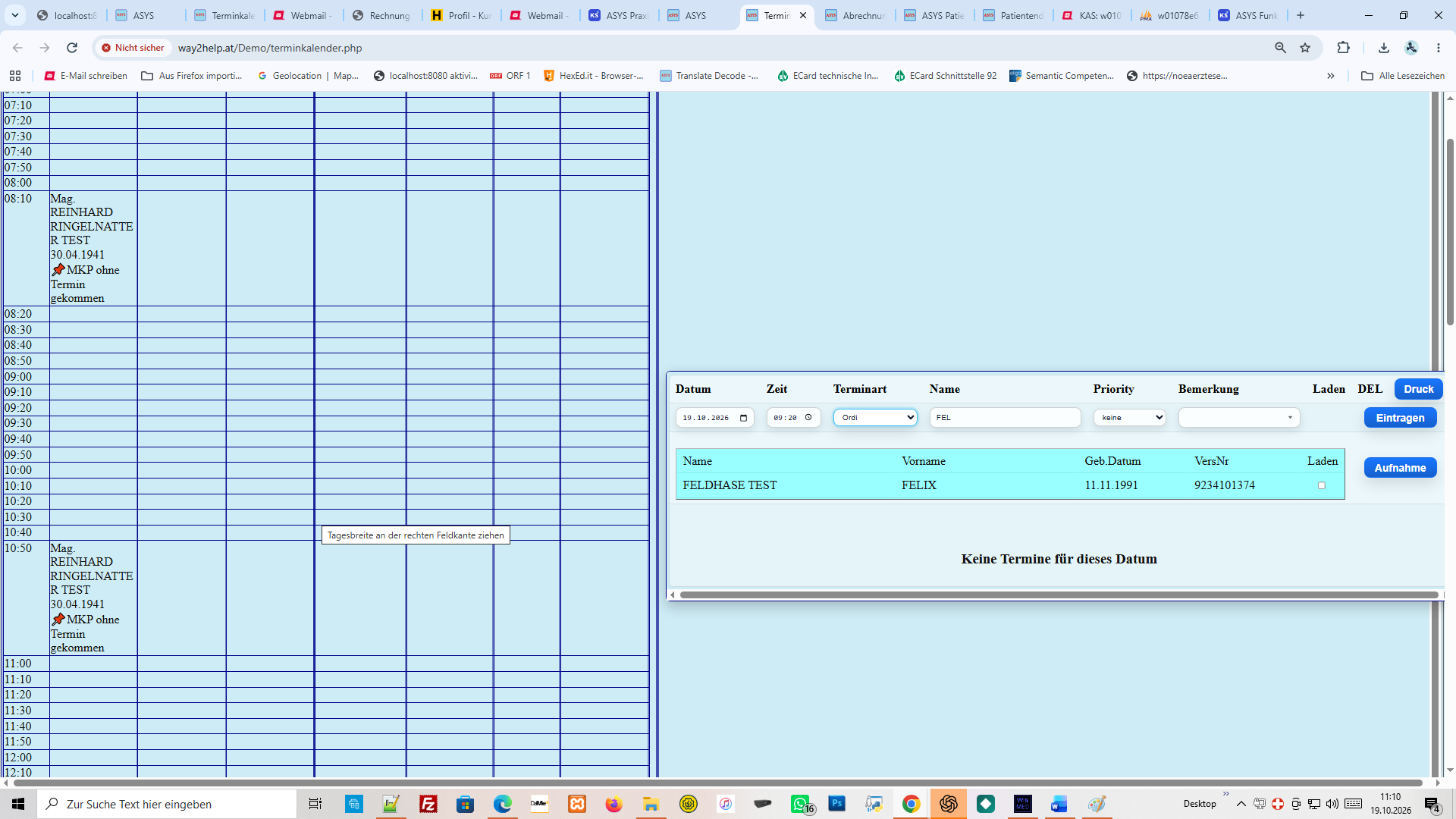
Task: Open the calendar picker in Datum field
Action: coord(743,418)
